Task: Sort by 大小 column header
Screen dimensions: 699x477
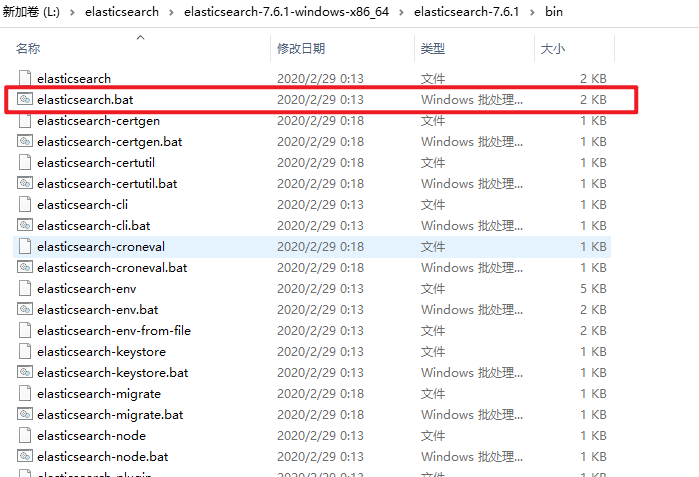Action: pos(553,48)
